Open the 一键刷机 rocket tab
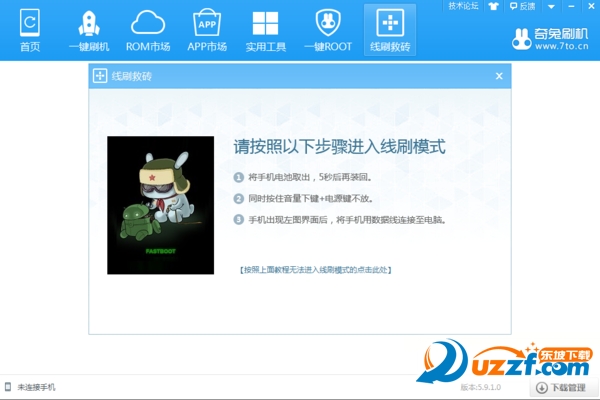 pos(89,30)
